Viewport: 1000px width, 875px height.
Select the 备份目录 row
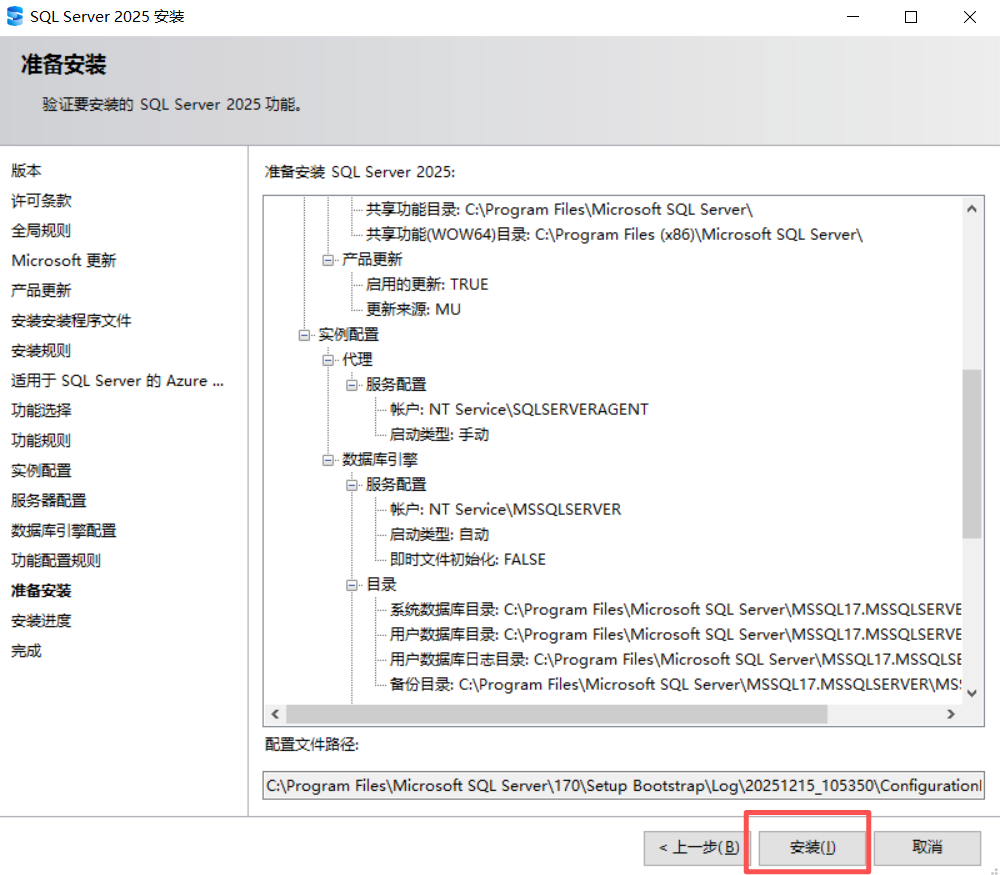pos(675,684)
